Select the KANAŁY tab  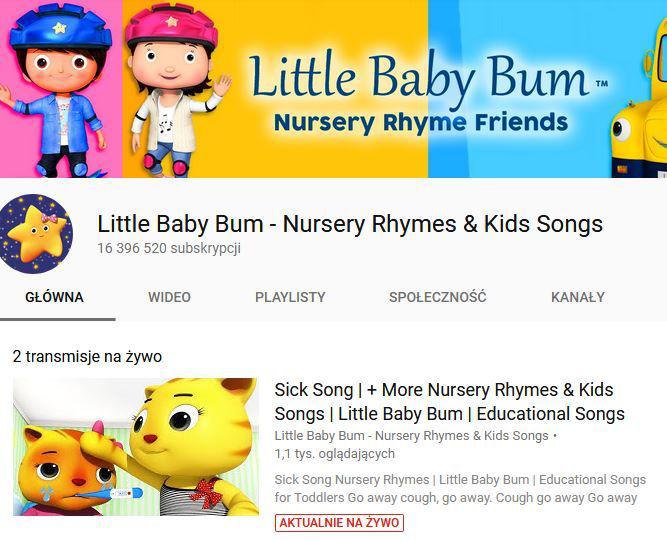578,297
